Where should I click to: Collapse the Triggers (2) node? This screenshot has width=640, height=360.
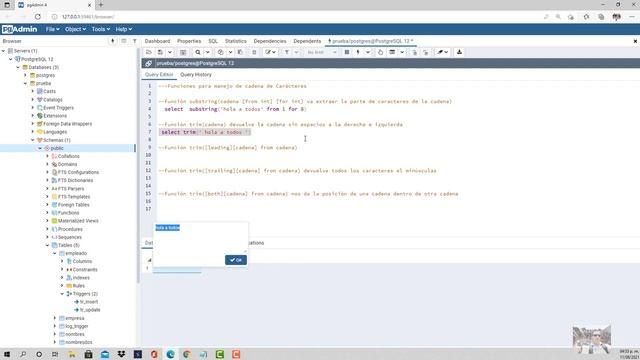62,294
